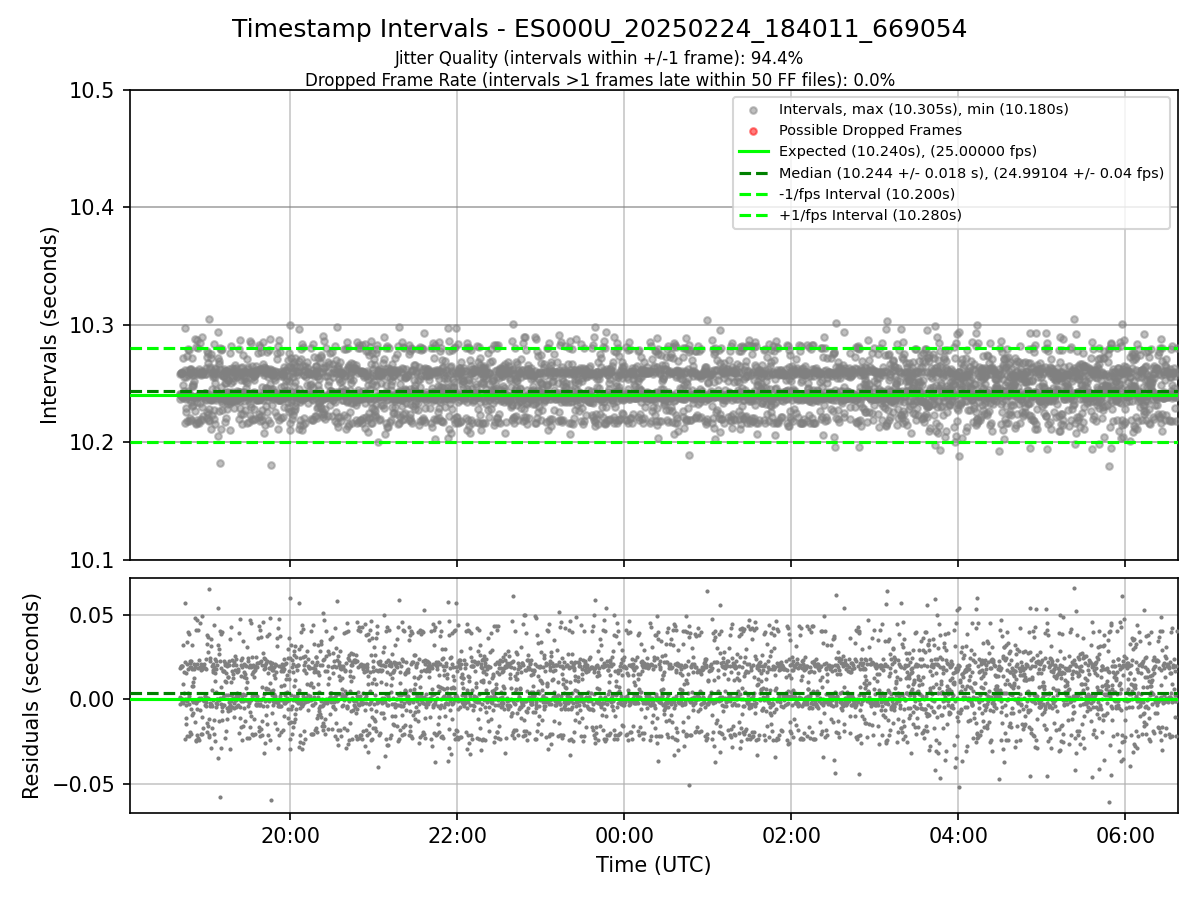Viewport: 1200px width, 900px height.
Task: Click legend entry '+1/fps Interval (10.280s)'
Action: coord(870,215)
